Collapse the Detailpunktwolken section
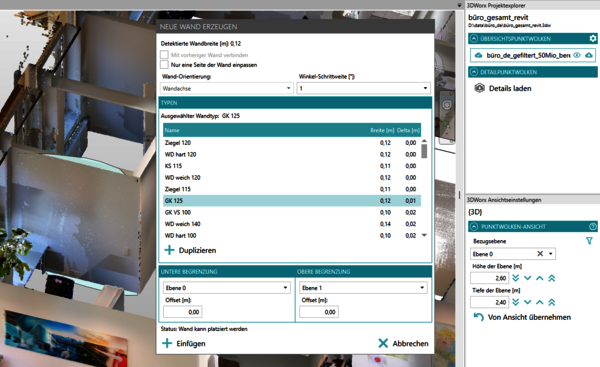 click(x=474, y=72)
